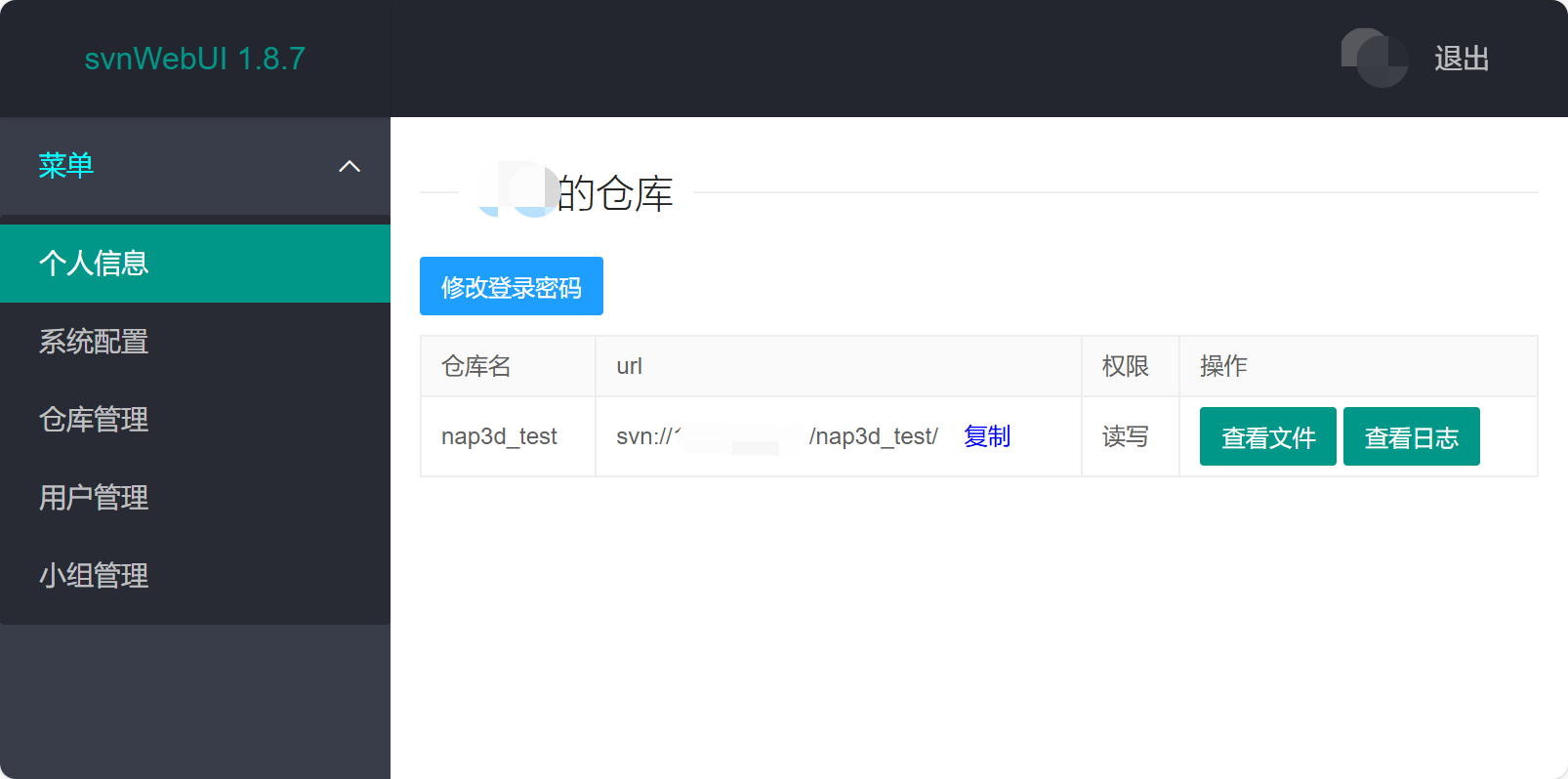Click the svn:// repository URL text
Image resolution: width=1568 pixels, height=779 pixels.
click(x=776, y=436)
